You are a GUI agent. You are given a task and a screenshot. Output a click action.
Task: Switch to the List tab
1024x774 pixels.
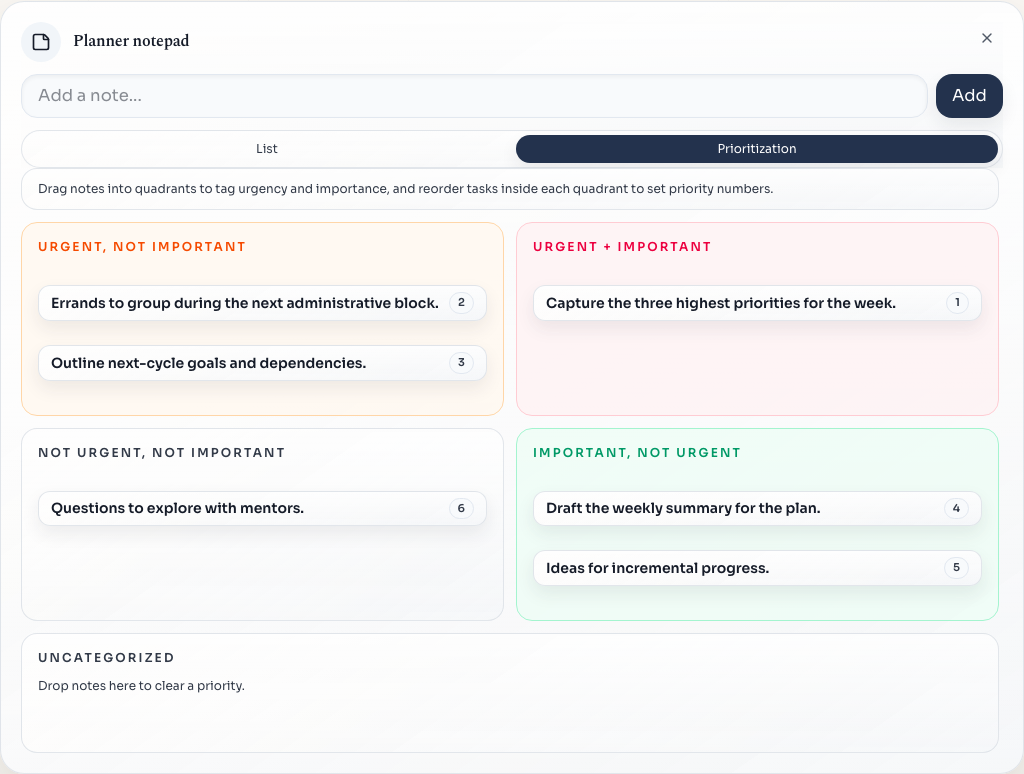tap(267, 149)
